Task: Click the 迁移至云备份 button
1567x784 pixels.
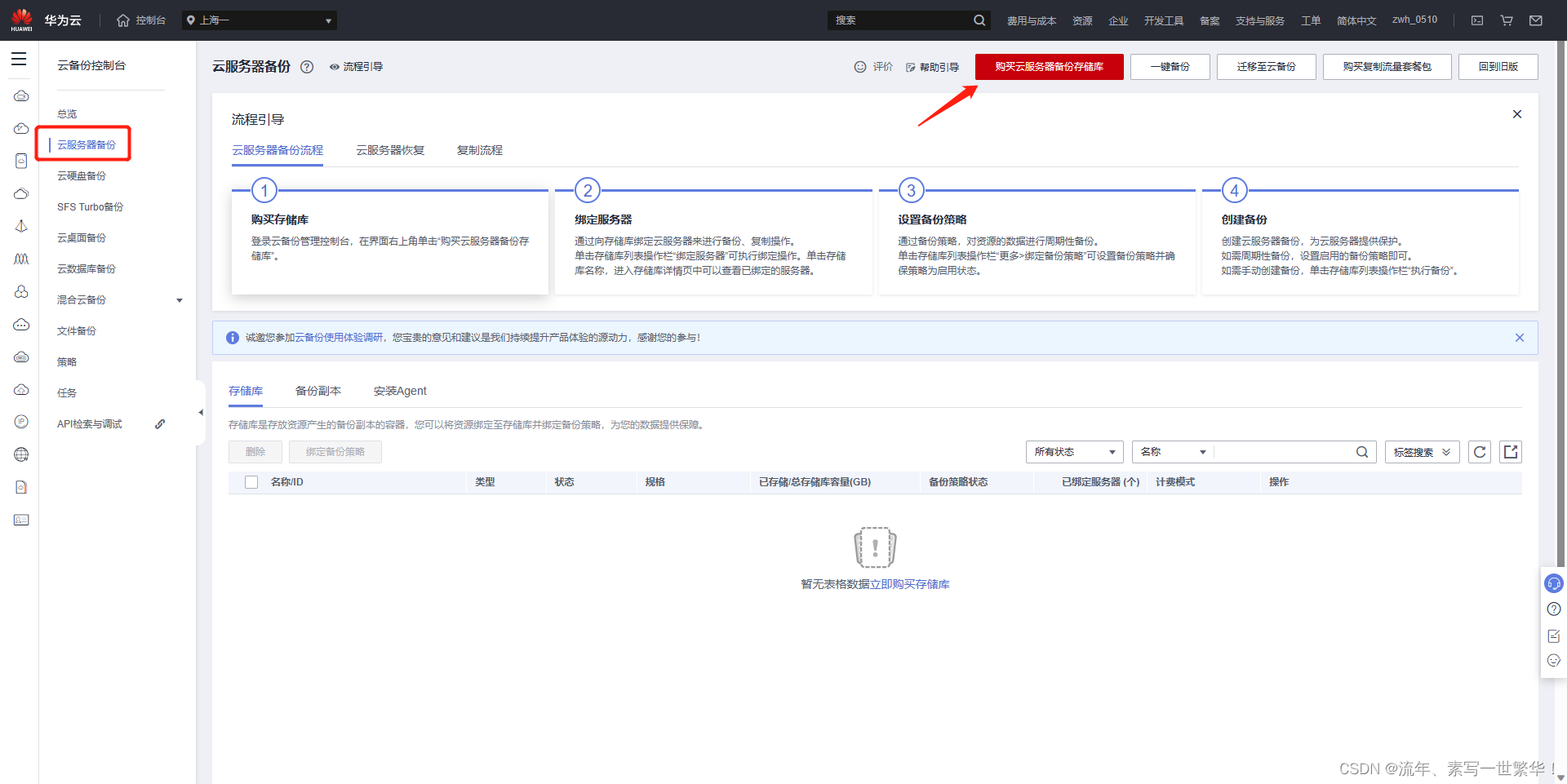Action: coord(1267,67)
